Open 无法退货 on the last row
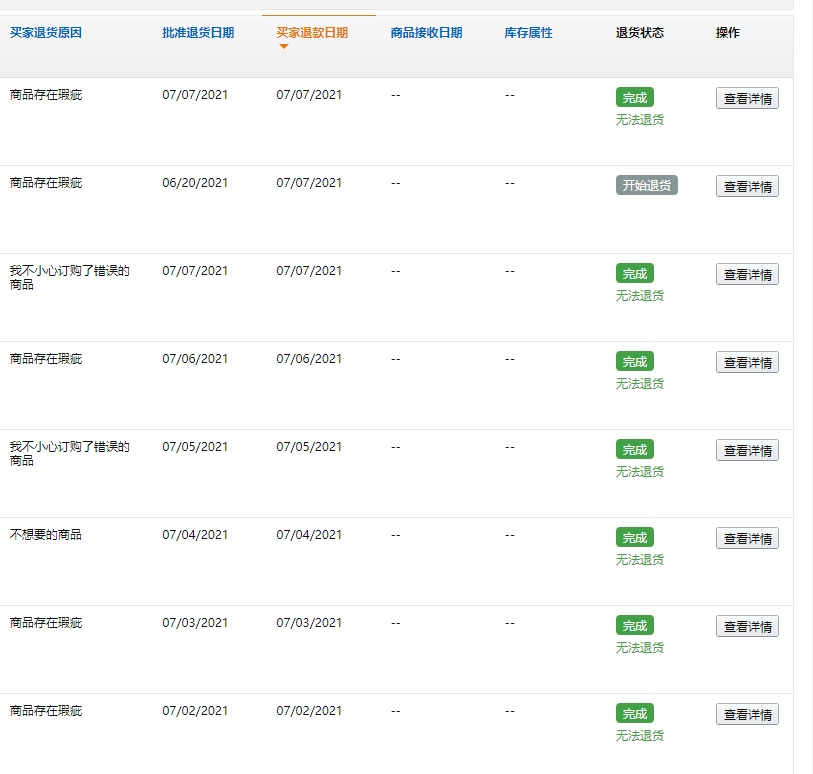Viewport: 813px width, 774px height. tap(639, 735)
